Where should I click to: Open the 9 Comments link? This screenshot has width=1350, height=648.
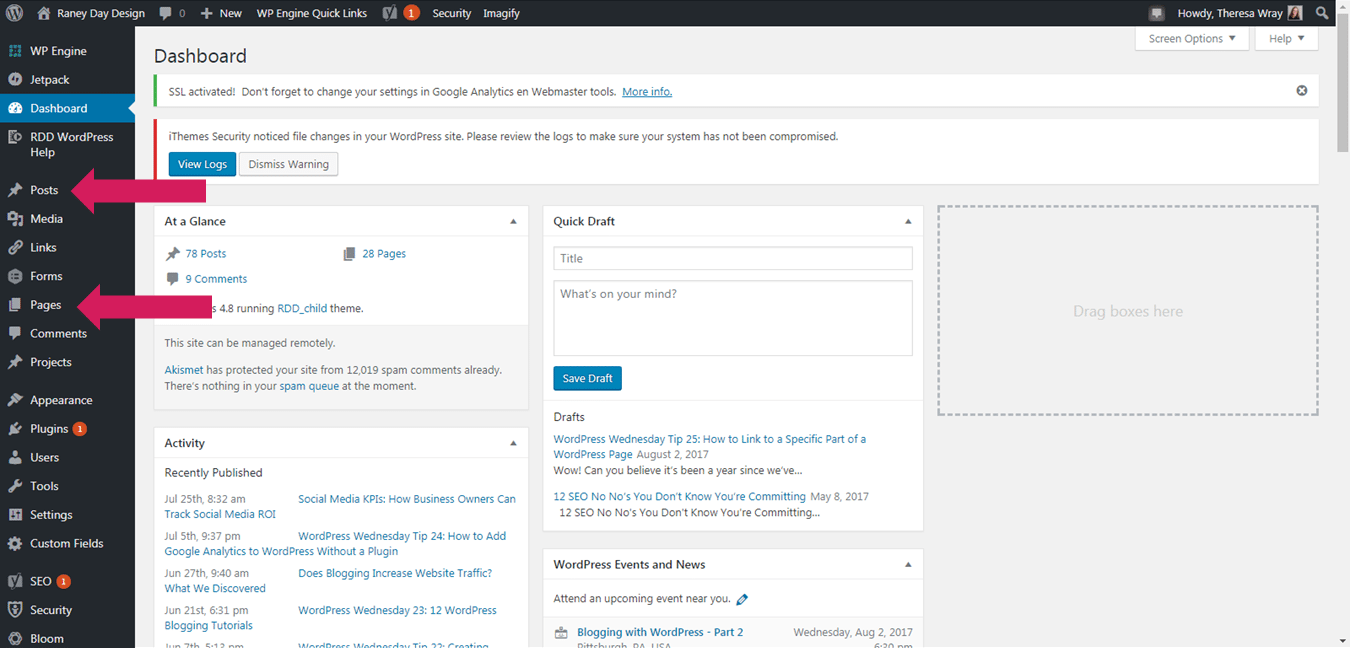[216, 279]
